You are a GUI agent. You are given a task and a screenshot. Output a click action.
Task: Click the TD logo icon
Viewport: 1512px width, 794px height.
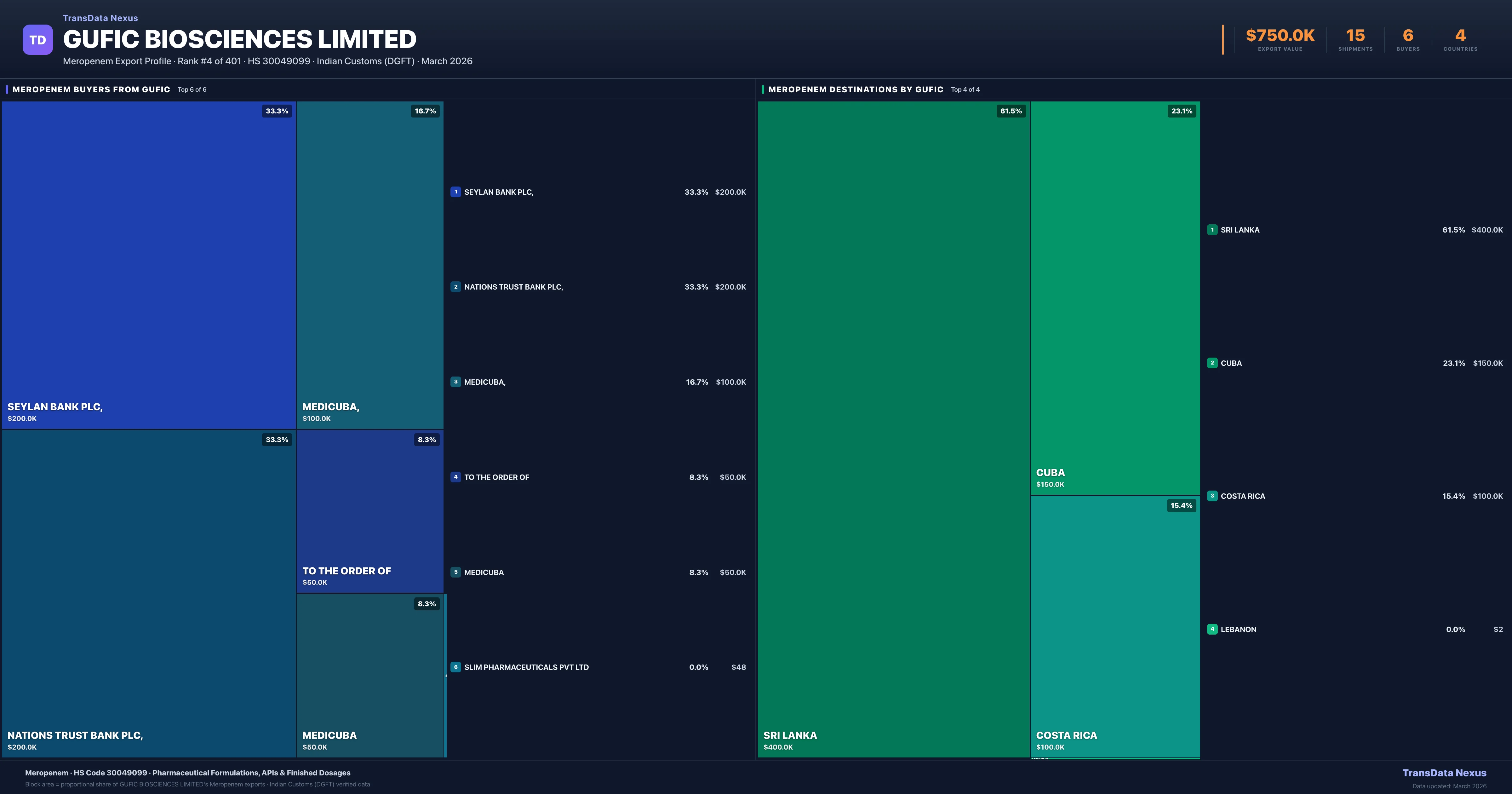click(x=37, y=40)
